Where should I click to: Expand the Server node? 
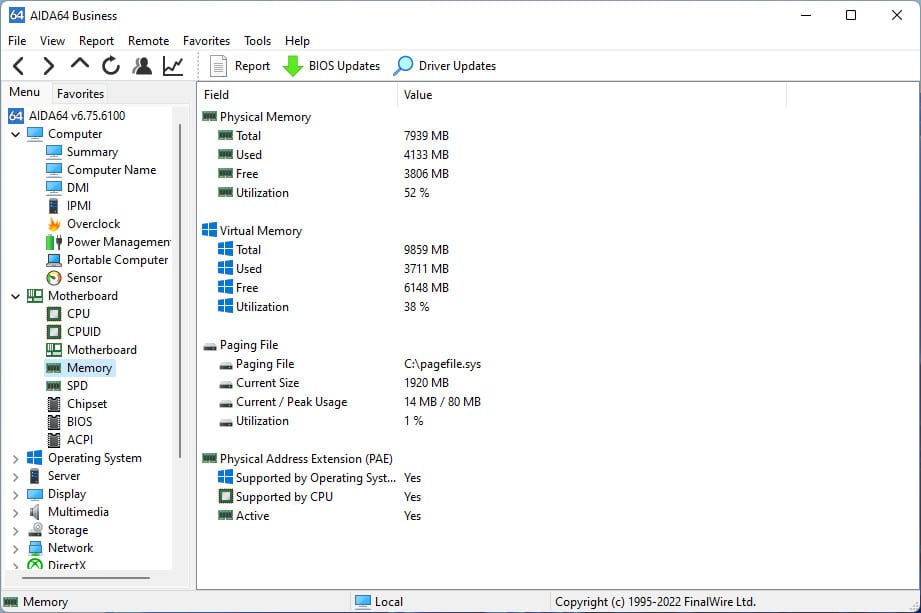[15, 477]
